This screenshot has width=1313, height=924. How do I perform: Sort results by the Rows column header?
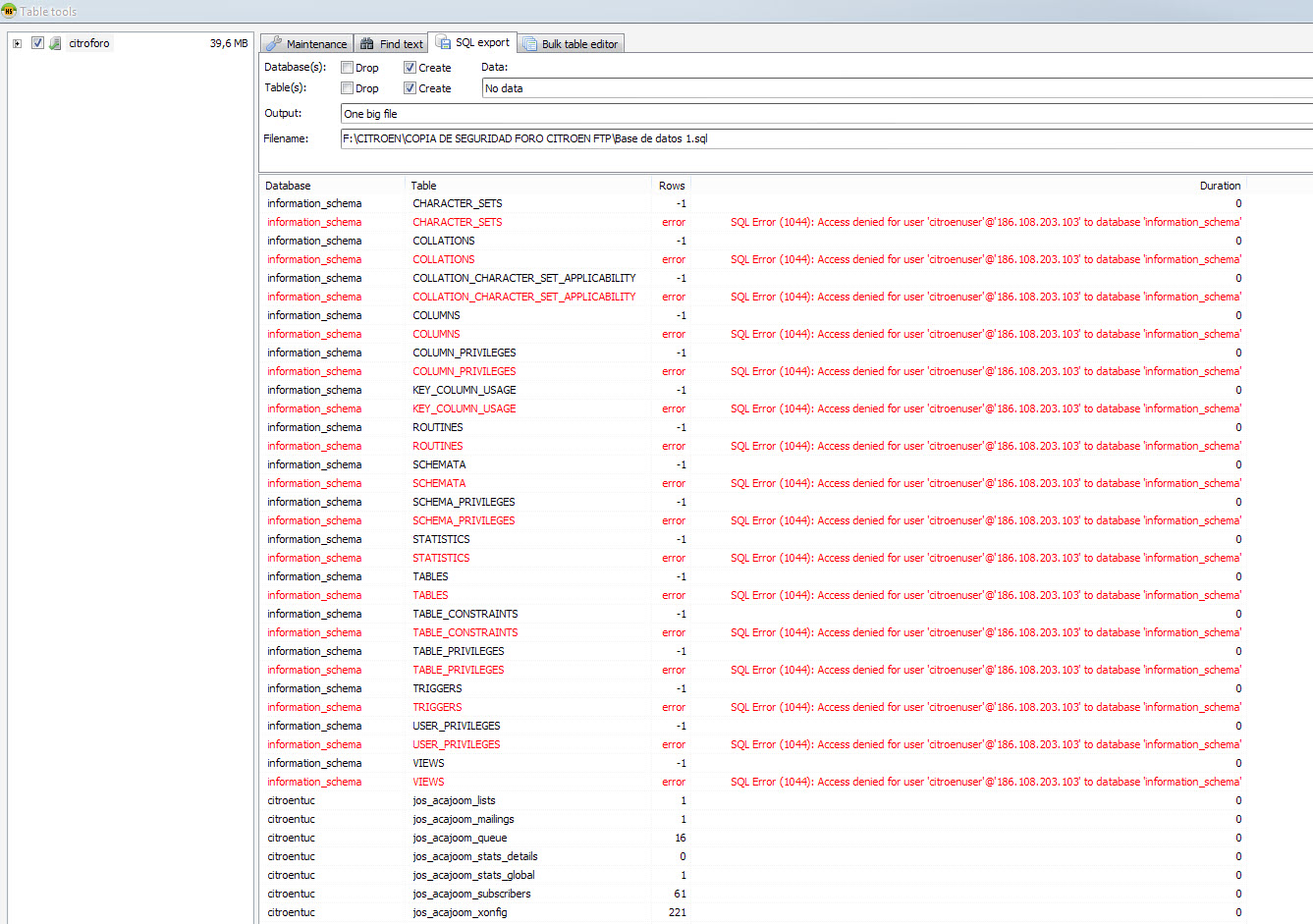pos(672,186)
